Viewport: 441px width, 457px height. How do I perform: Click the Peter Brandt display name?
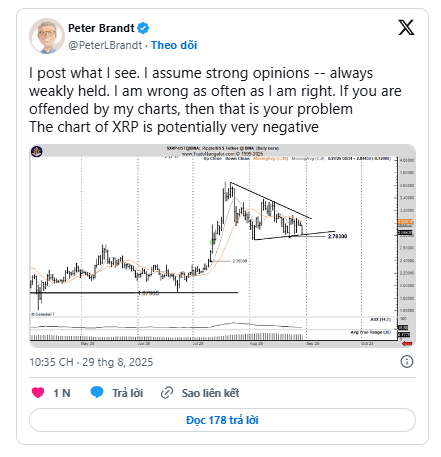point(101,28)
